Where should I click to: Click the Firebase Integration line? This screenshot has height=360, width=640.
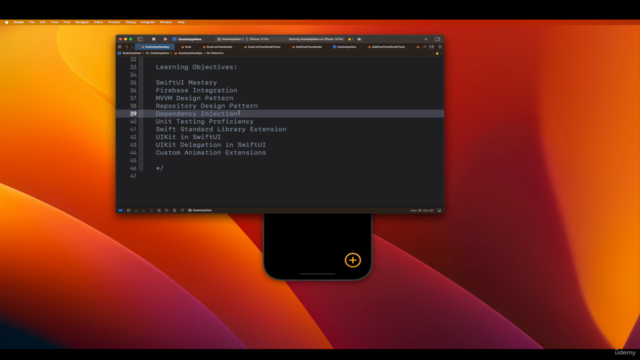pyautogui.click(x=196, y=90)
